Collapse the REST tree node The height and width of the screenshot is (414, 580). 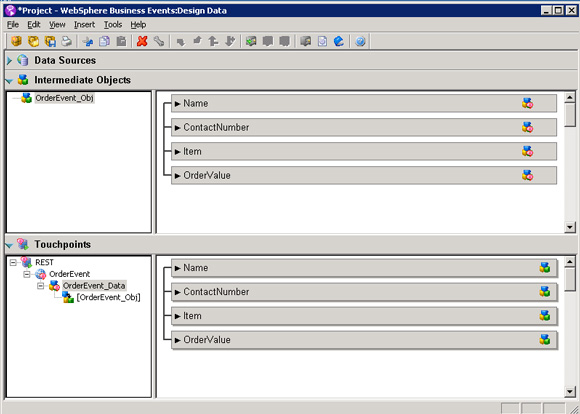click(x=13, y=262)
